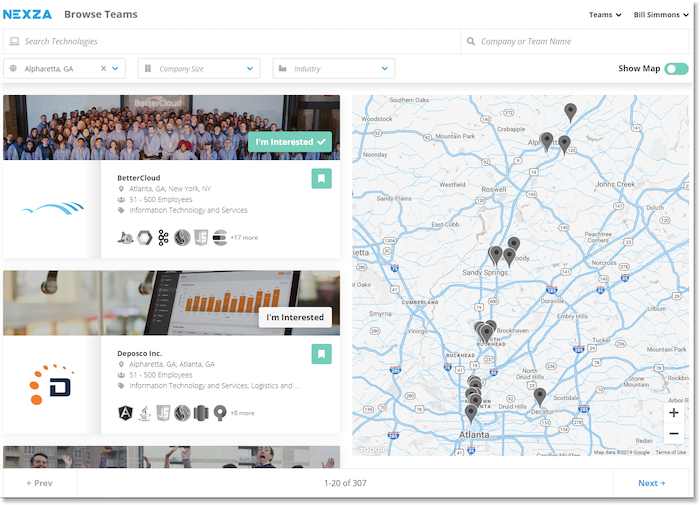The height and width of the screenshot is (505, 700).
Task: Mark Deposco Inc. as I'm Interested
Action: (295, 317)
